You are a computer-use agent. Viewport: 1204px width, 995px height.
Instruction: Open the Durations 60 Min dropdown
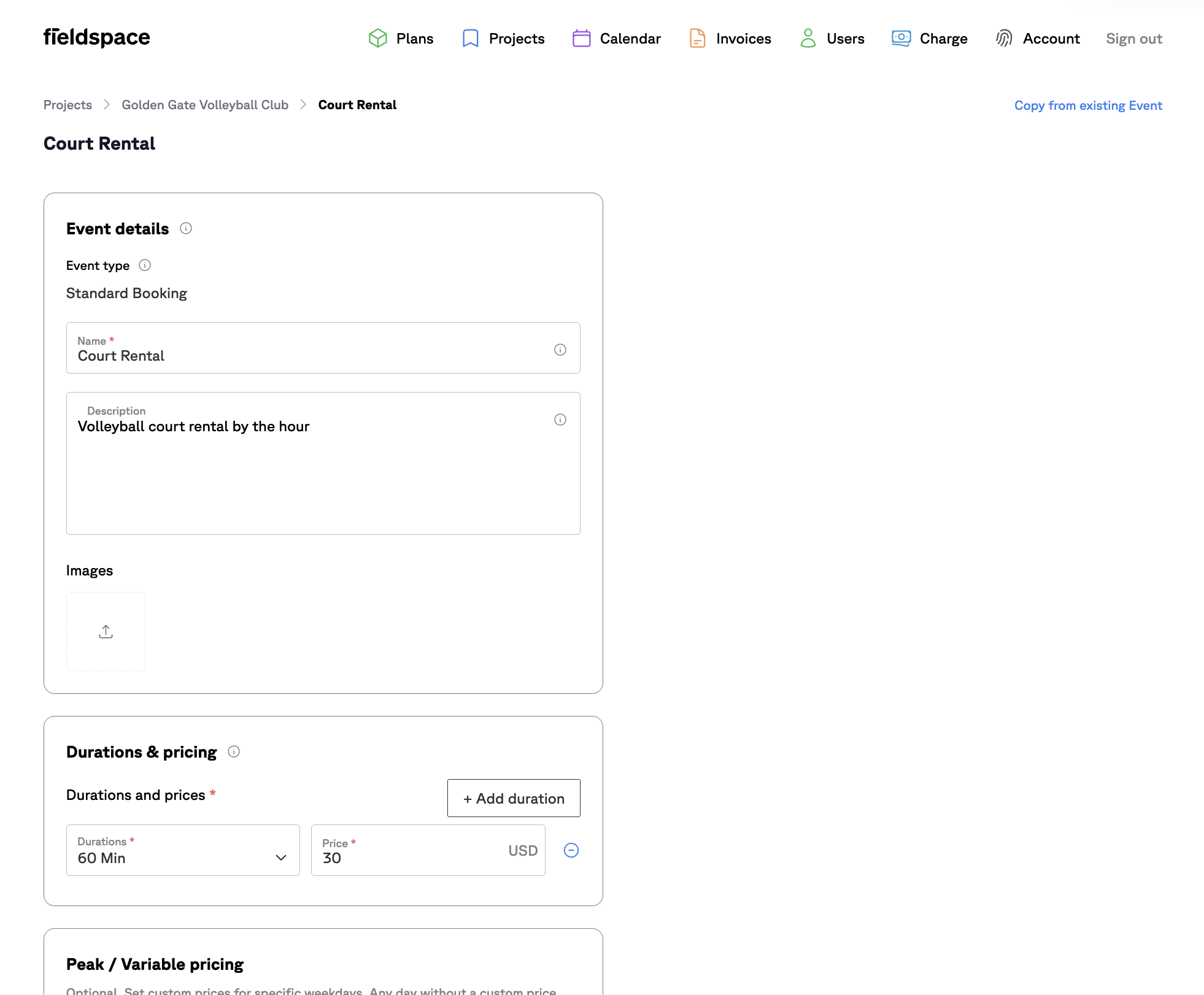coord(183,850)
